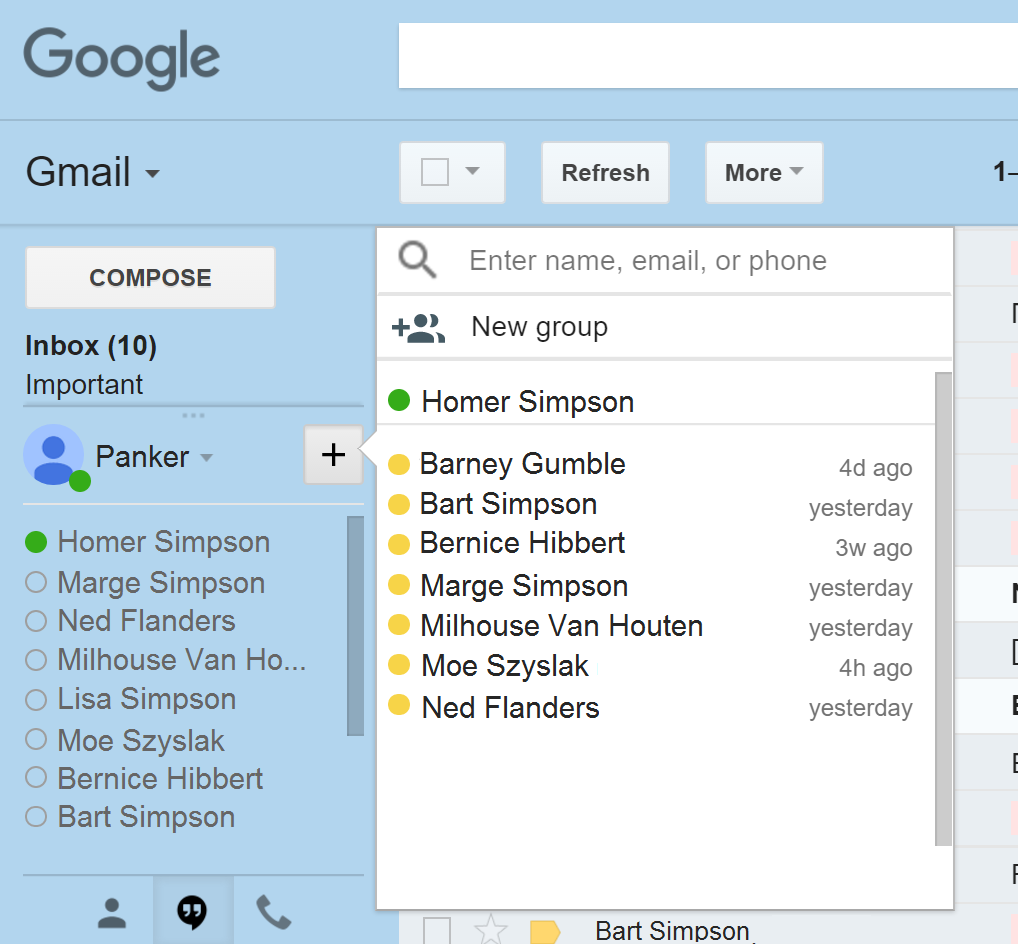Open the Important label
The height and width of the screenshot is (944, 1018).
84,384
